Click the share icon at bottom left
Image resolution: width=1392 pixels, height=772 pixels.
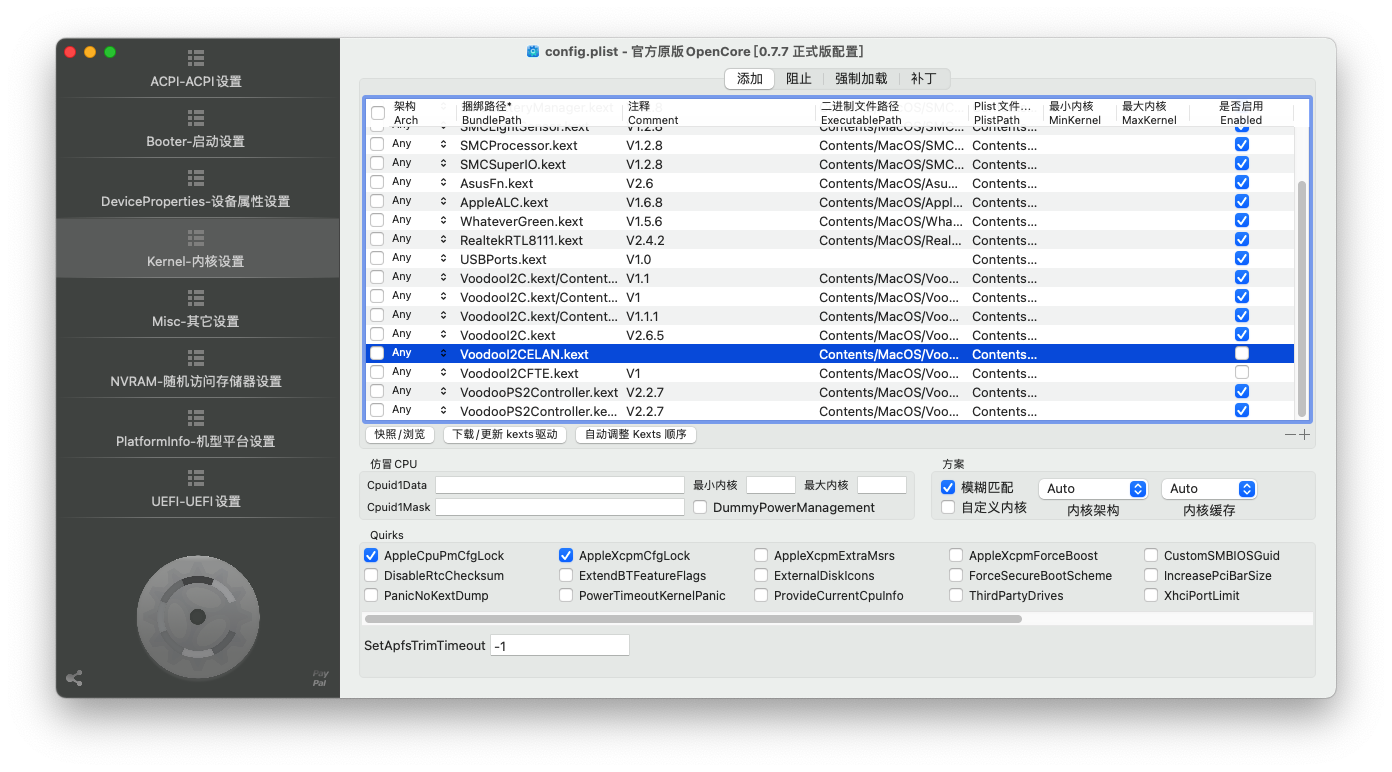click(74, 678)
